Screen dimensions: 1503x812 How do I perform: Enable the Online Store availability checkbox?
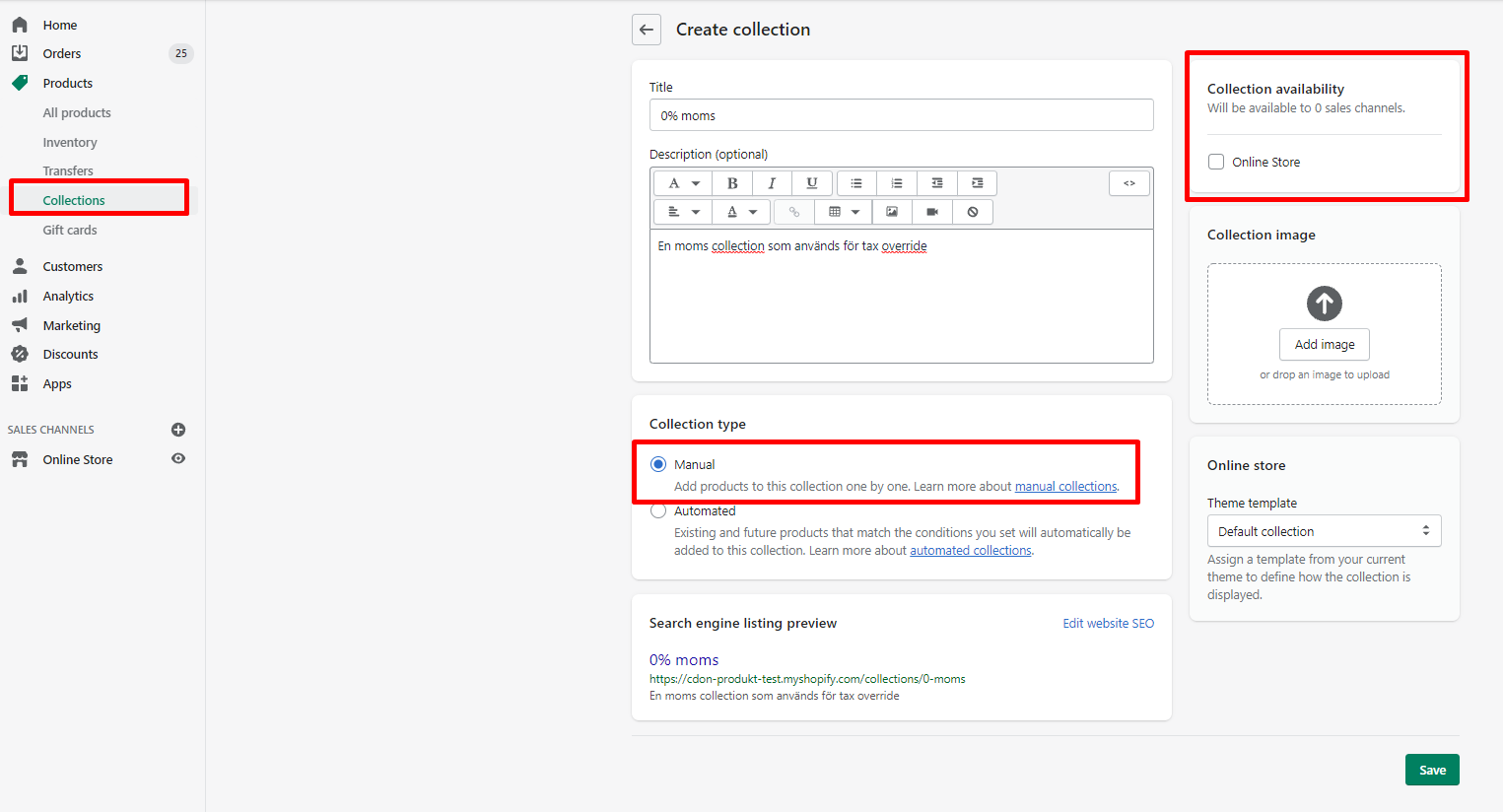pos(1216,162)
